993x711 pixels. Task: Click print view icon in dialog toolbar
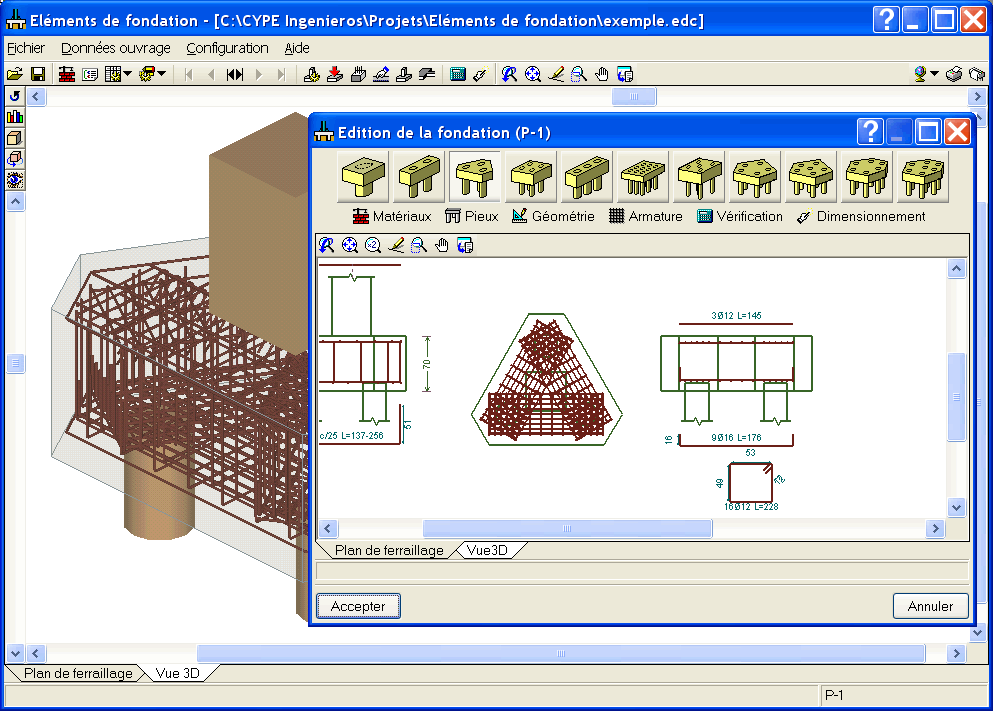coord(465,245)
